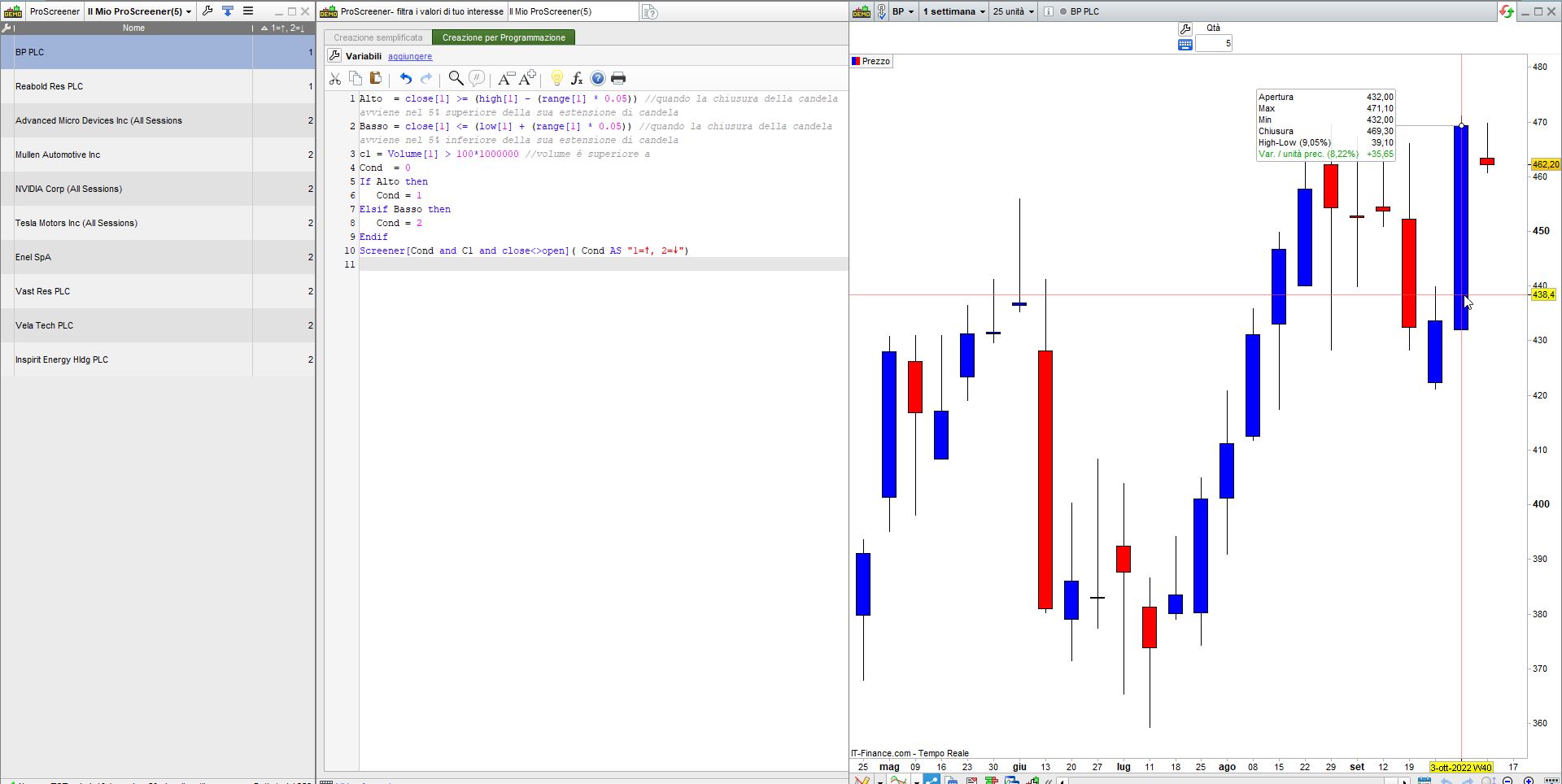The image size is (1562, 784).
Task: Switch to Creazione semplificata tab
Action: 378,37
